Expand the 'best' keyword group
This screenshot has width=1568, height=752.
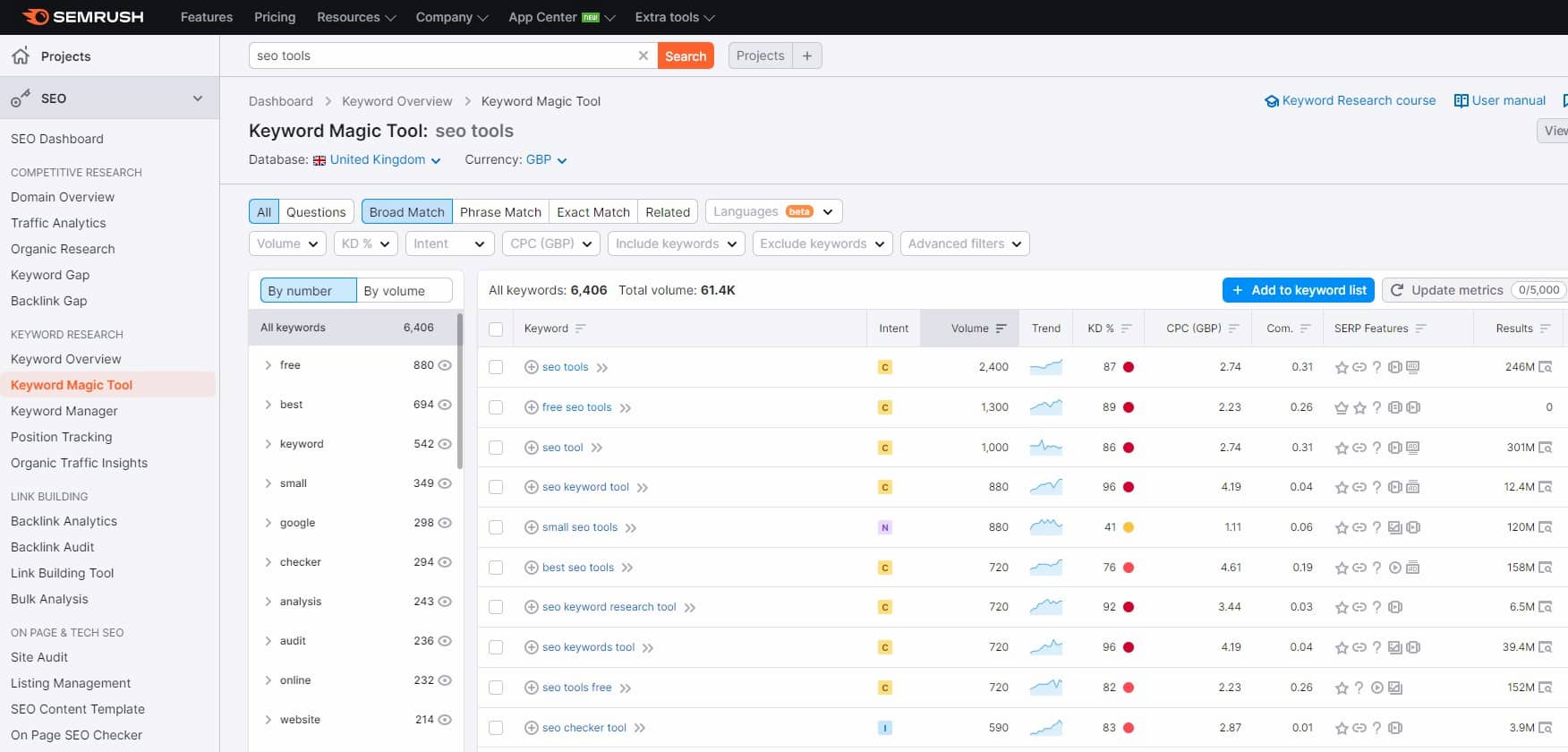point(268,405)
